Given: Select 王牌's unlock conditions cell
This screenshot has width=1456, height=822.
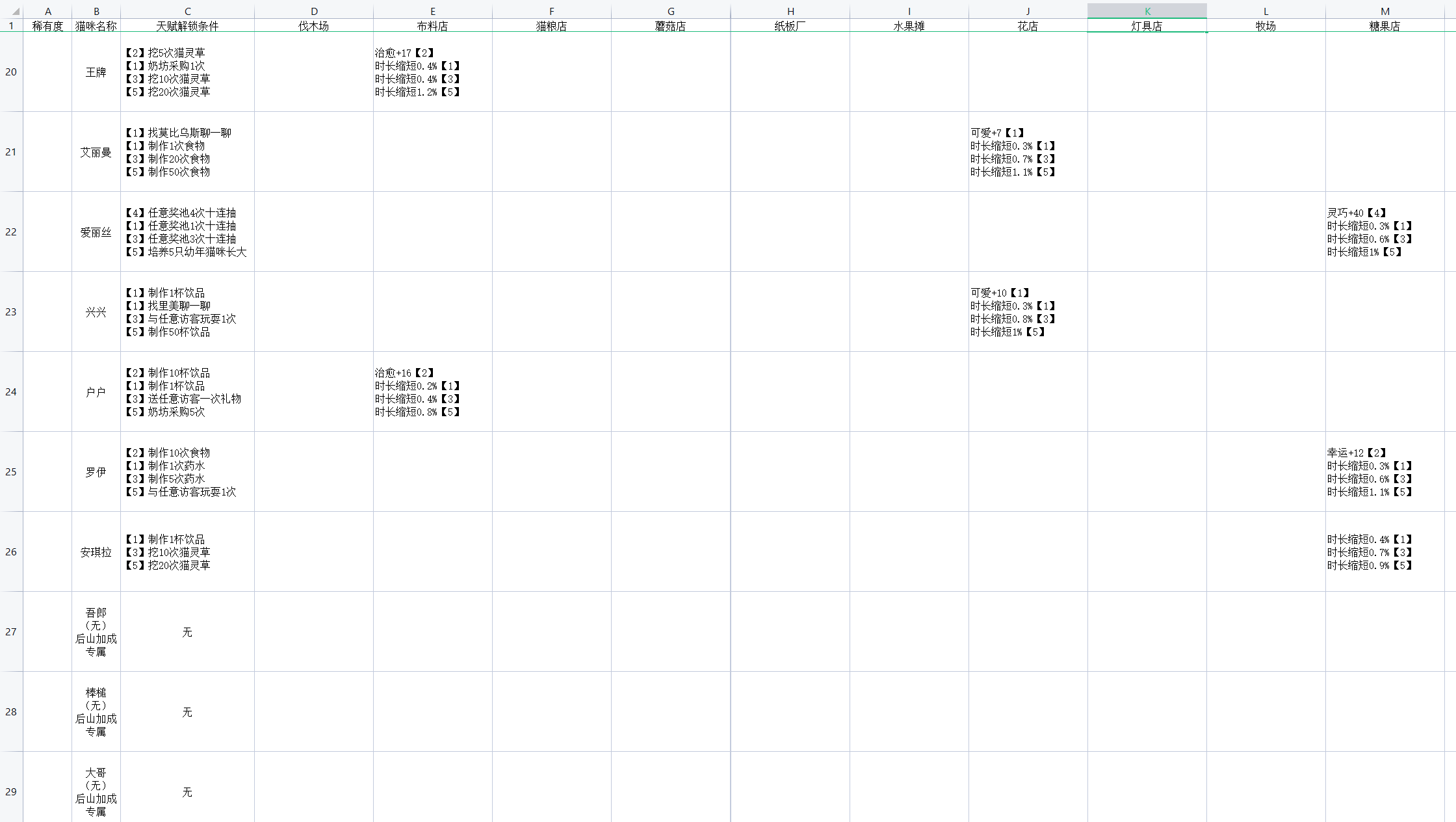Looking at the screenshot, I should click(187, 72).
